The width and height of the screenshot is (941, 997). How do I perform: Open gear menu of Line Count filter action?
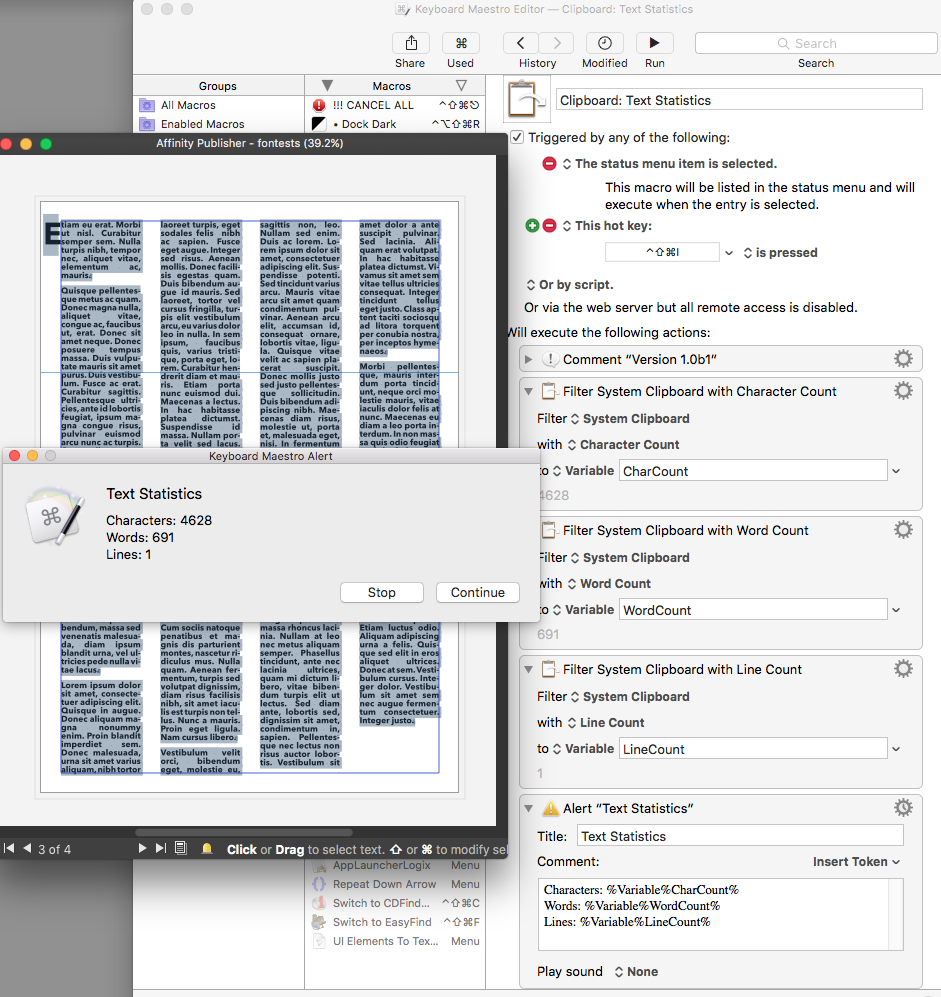coord(903,669)
